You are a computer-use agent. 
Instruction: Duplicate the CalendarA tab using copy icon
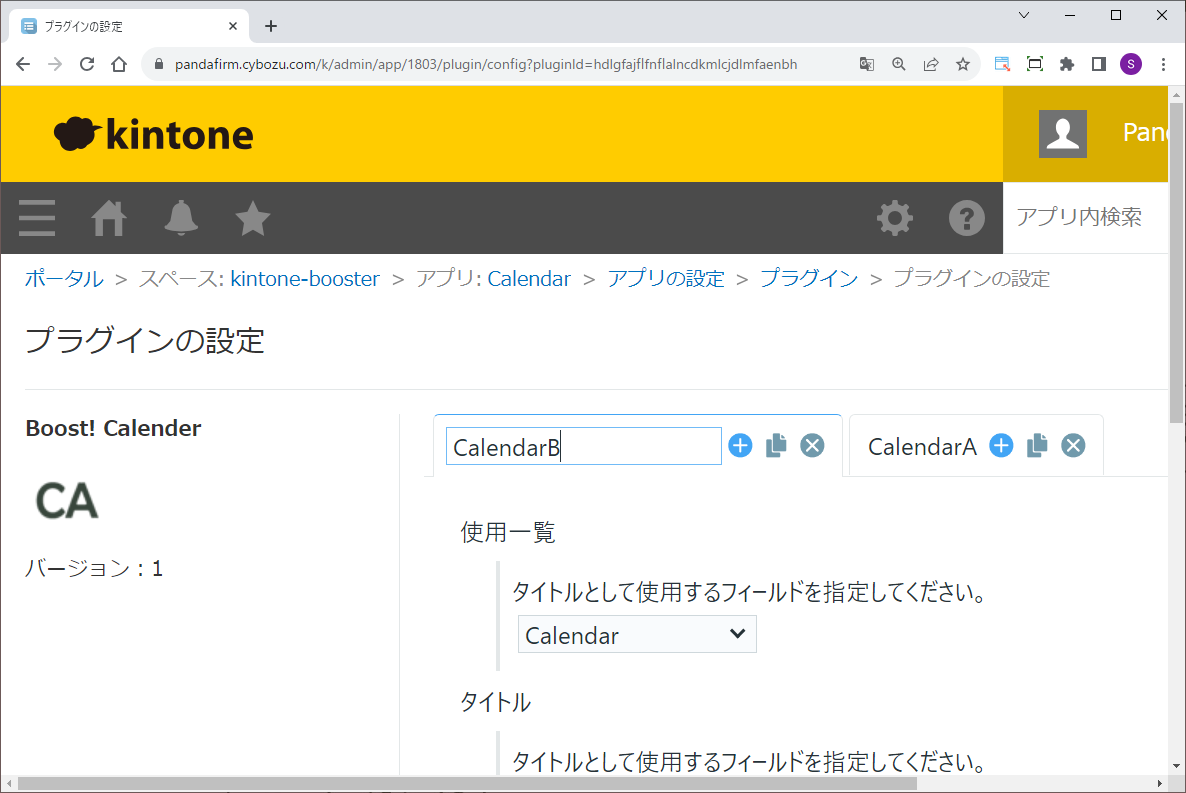(x=1037, y=446)
